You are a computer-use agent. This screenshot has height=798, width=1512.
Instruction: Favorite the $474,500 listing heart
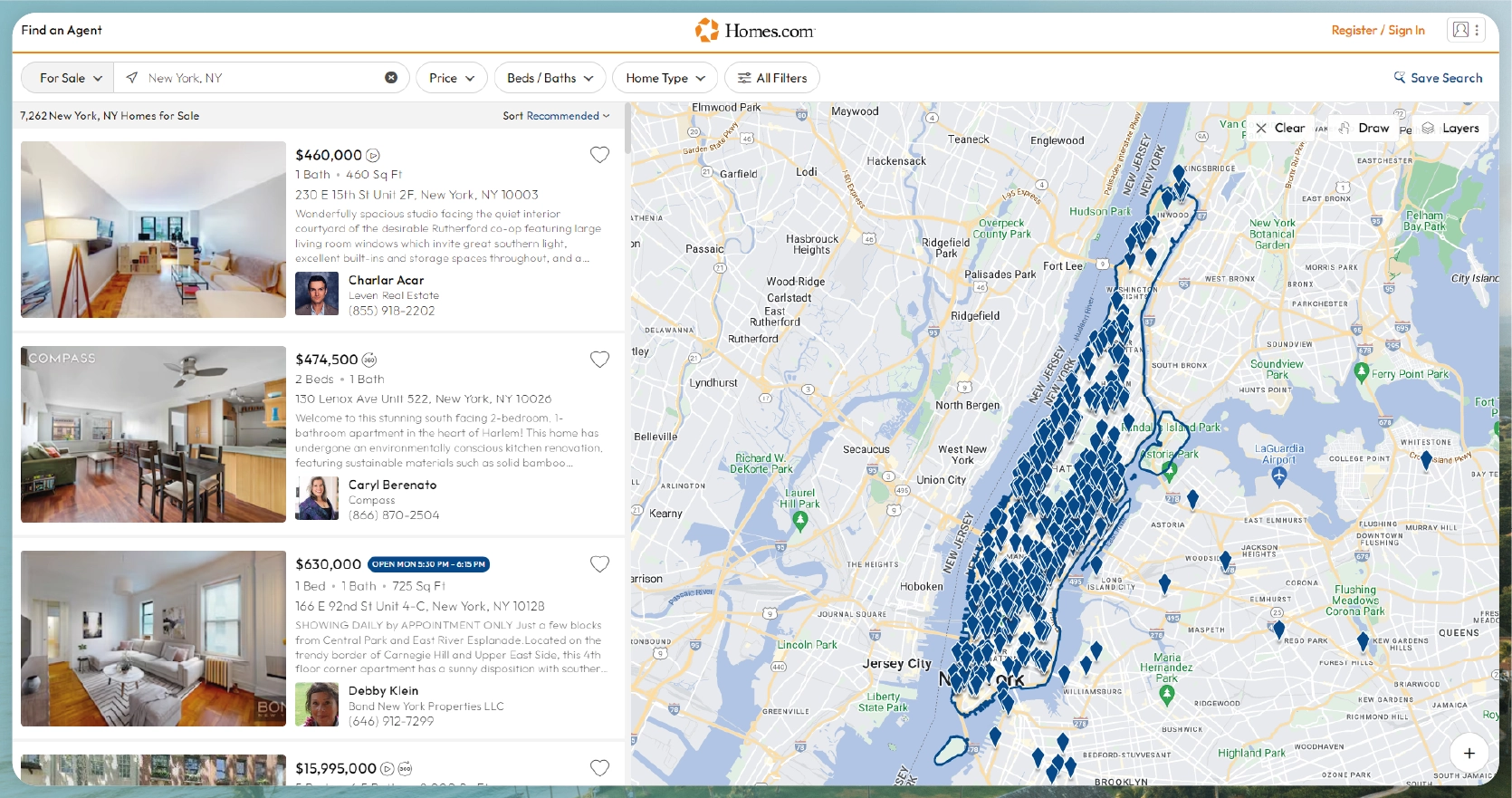tap(599, 360)
